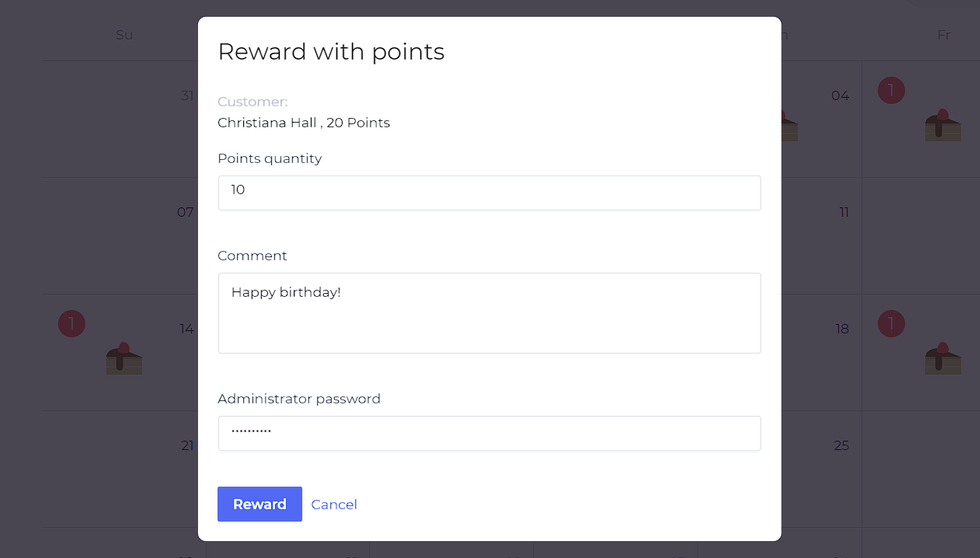Select the cake icon in Friday's third-week cell

coord(942,358)
